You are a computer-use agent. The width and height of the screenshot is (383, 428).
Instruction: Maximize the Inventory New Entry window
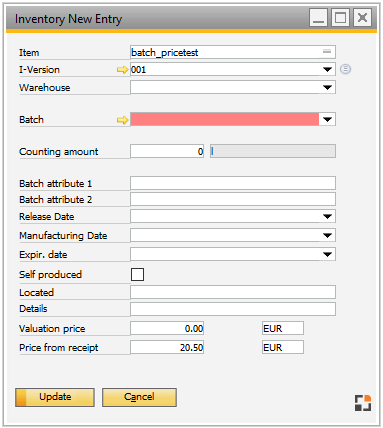click(x=340, y=17)
